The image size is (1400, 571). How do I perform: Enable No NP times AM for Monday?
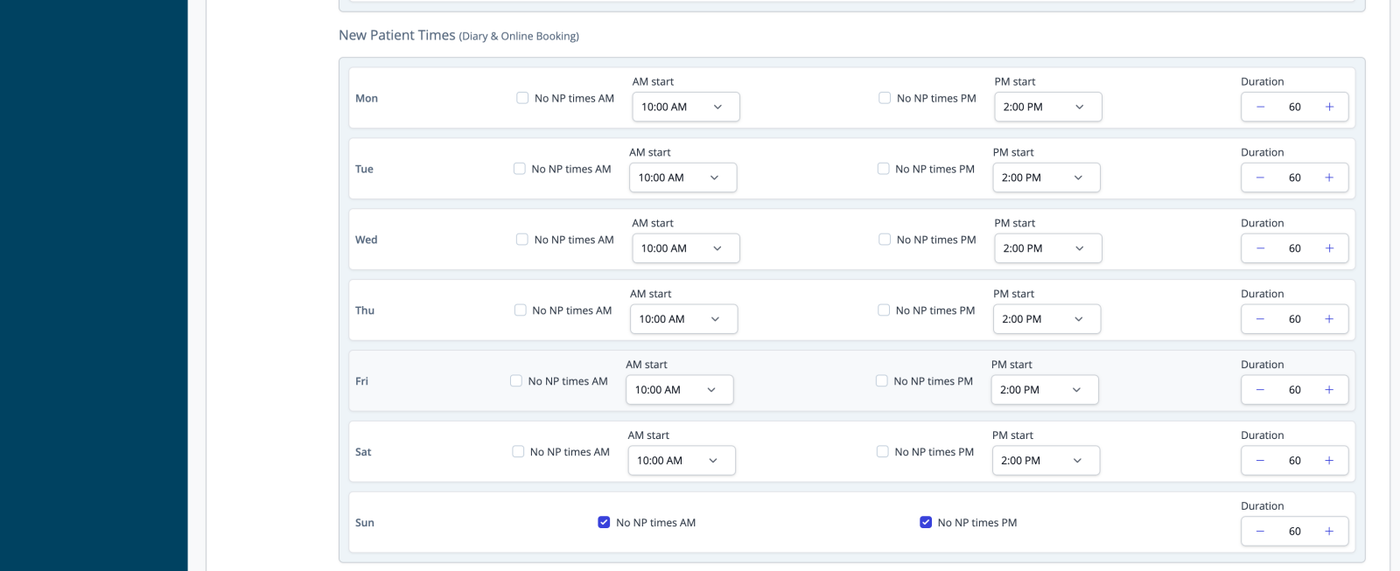pyautogui.click(x=522, y=98)
